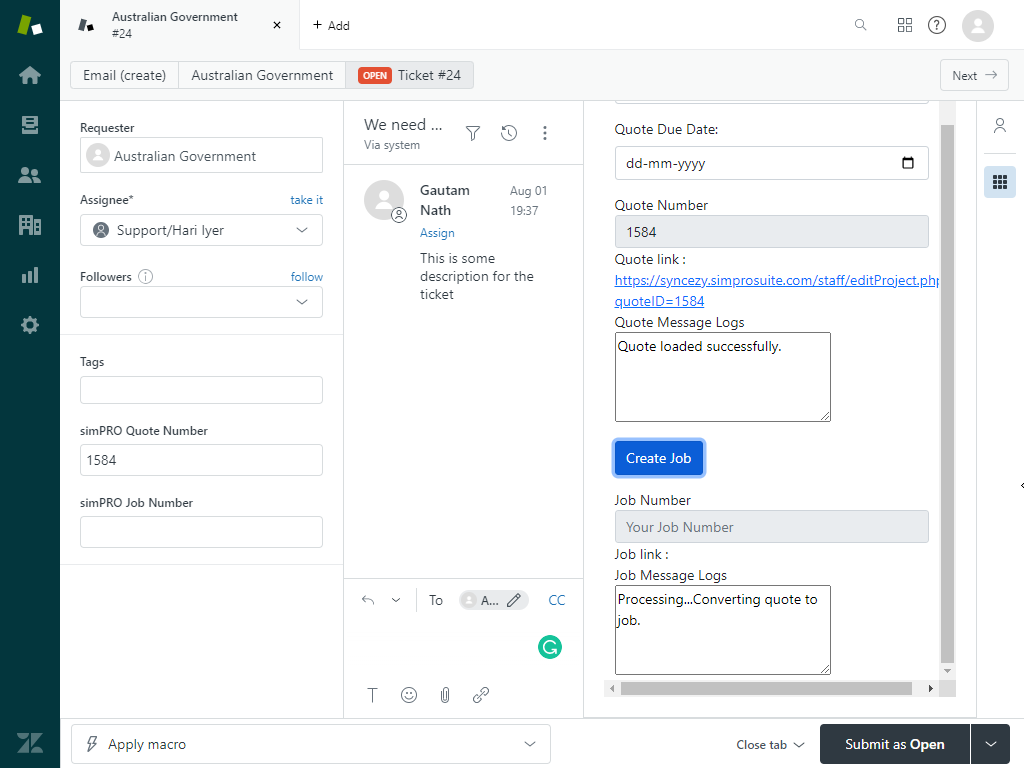The height and width of the screenshot is (768, 1024).
Task: Open the Reporting bar chart icon
Action: point(30,275)
